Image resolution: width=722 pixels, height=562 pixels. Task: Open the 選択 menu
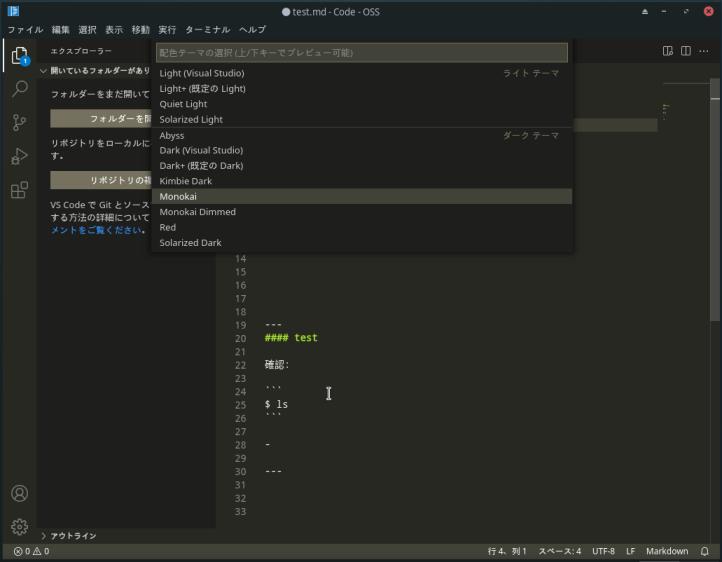tap(87, 30)
